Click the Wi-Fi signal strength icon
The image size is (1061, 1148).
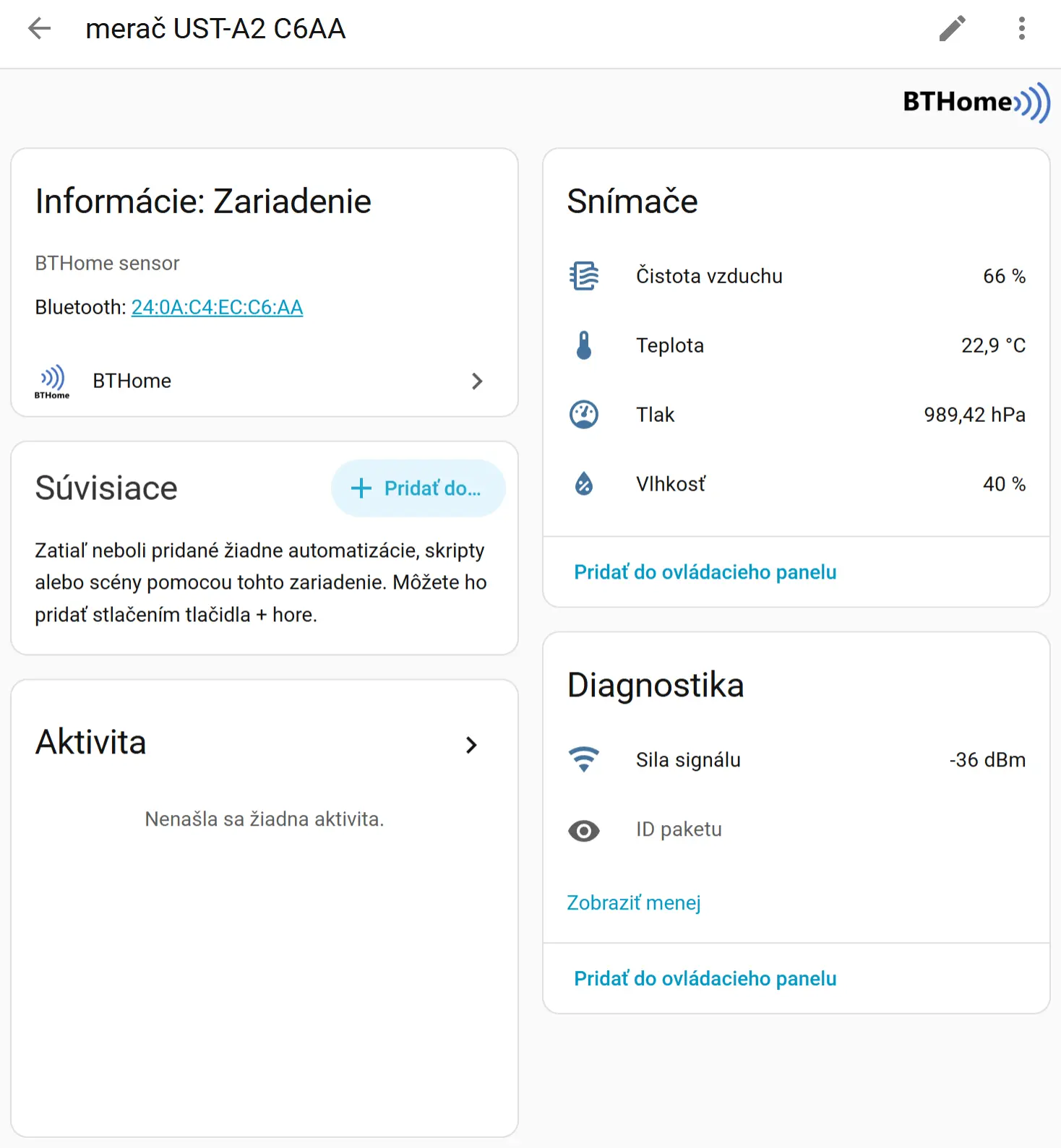[584, 760]
